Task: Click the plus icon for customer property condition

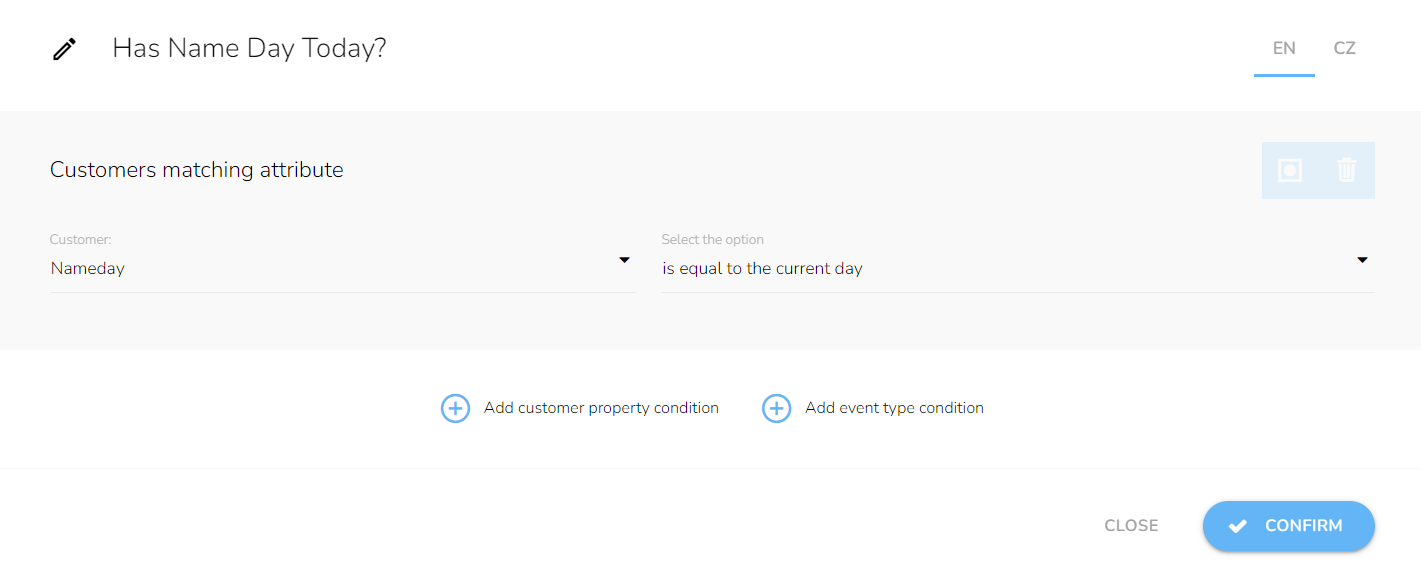Action: point(455,408)
